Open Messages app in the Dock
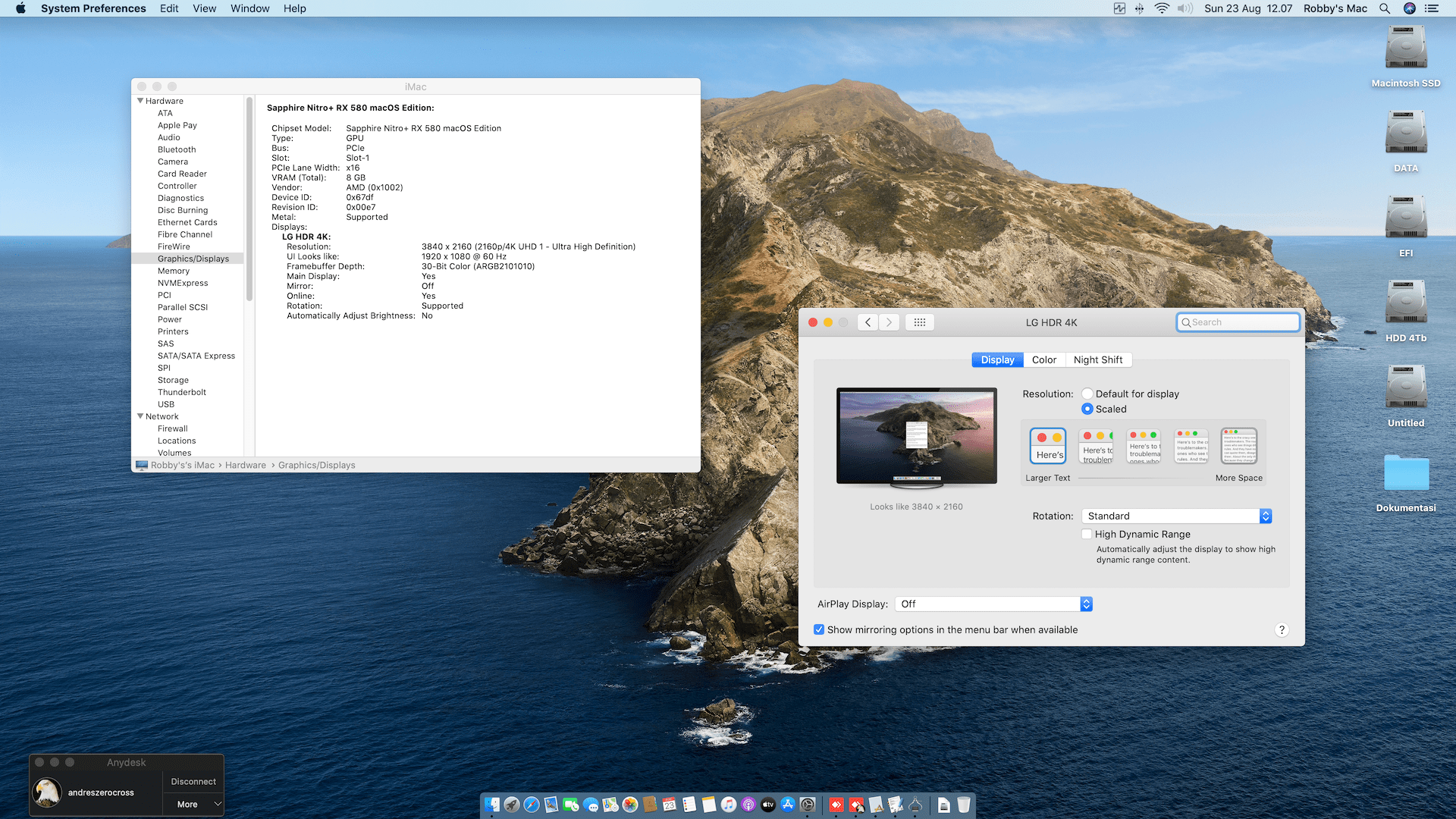The image size is (1456, 819). [591, 805]
